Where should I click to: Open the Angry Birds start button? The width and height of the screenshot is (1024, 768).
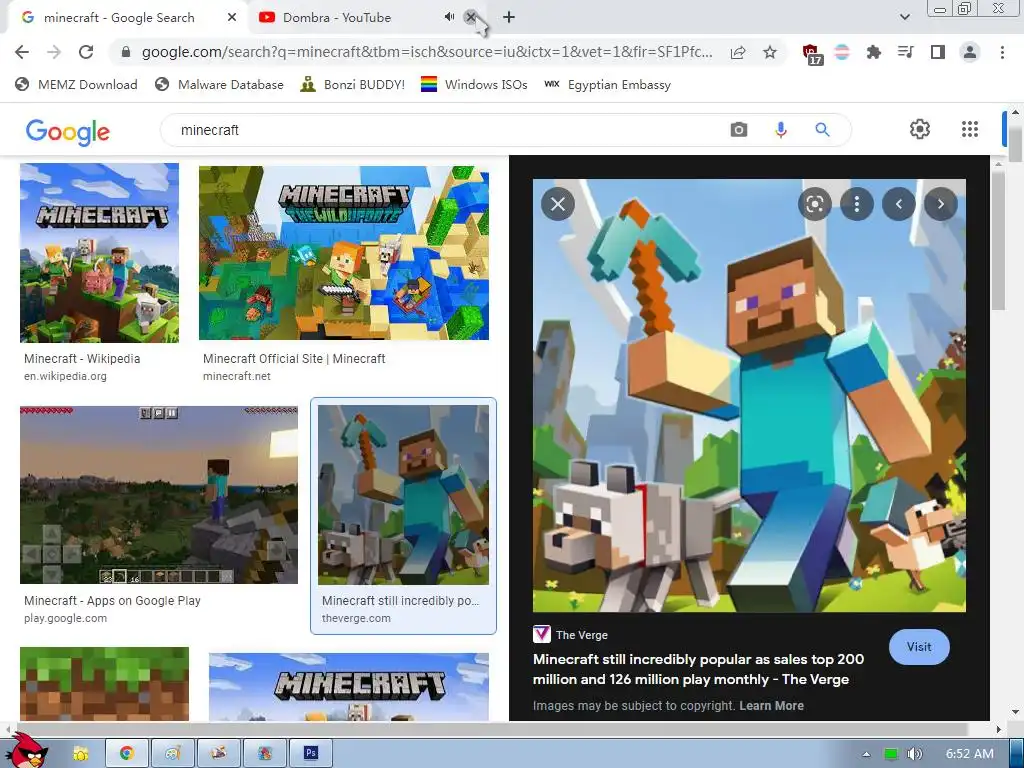pyautogui.click(x=29, y=751)
